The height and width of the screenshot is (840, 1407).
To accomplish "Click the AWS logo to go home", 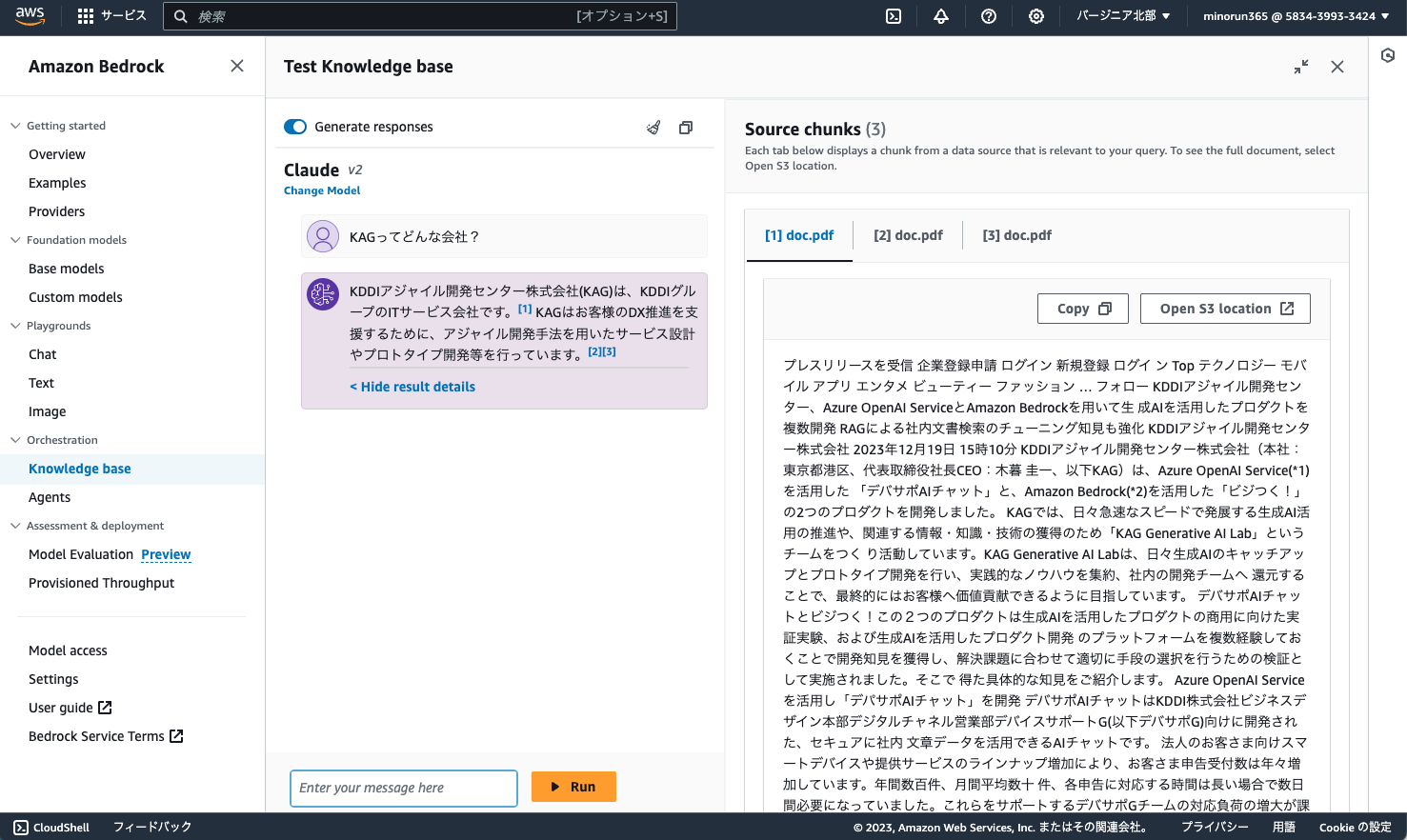I will click(x=30, y=15).
